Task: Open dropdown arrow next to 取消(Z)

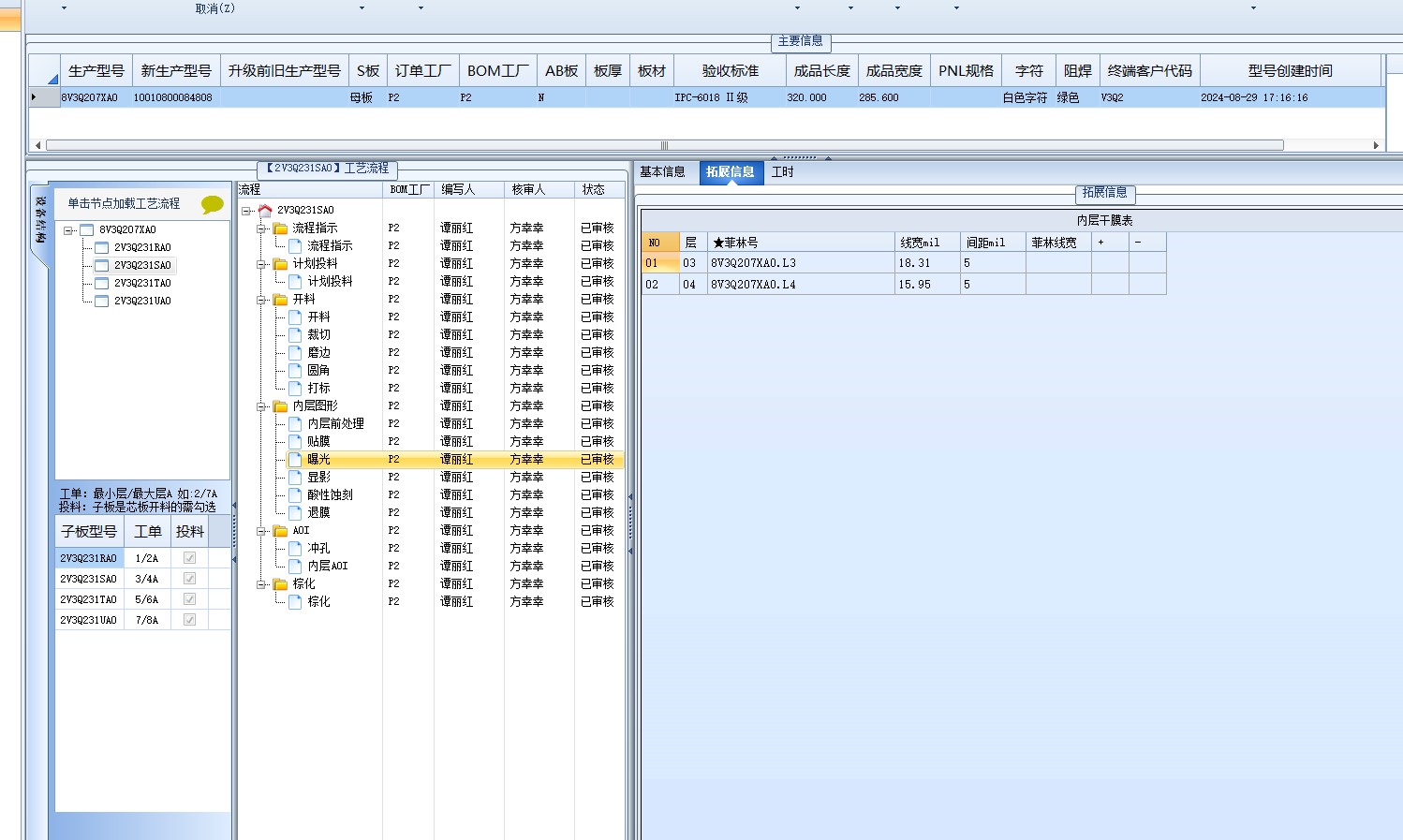Action: click(362, 8)
